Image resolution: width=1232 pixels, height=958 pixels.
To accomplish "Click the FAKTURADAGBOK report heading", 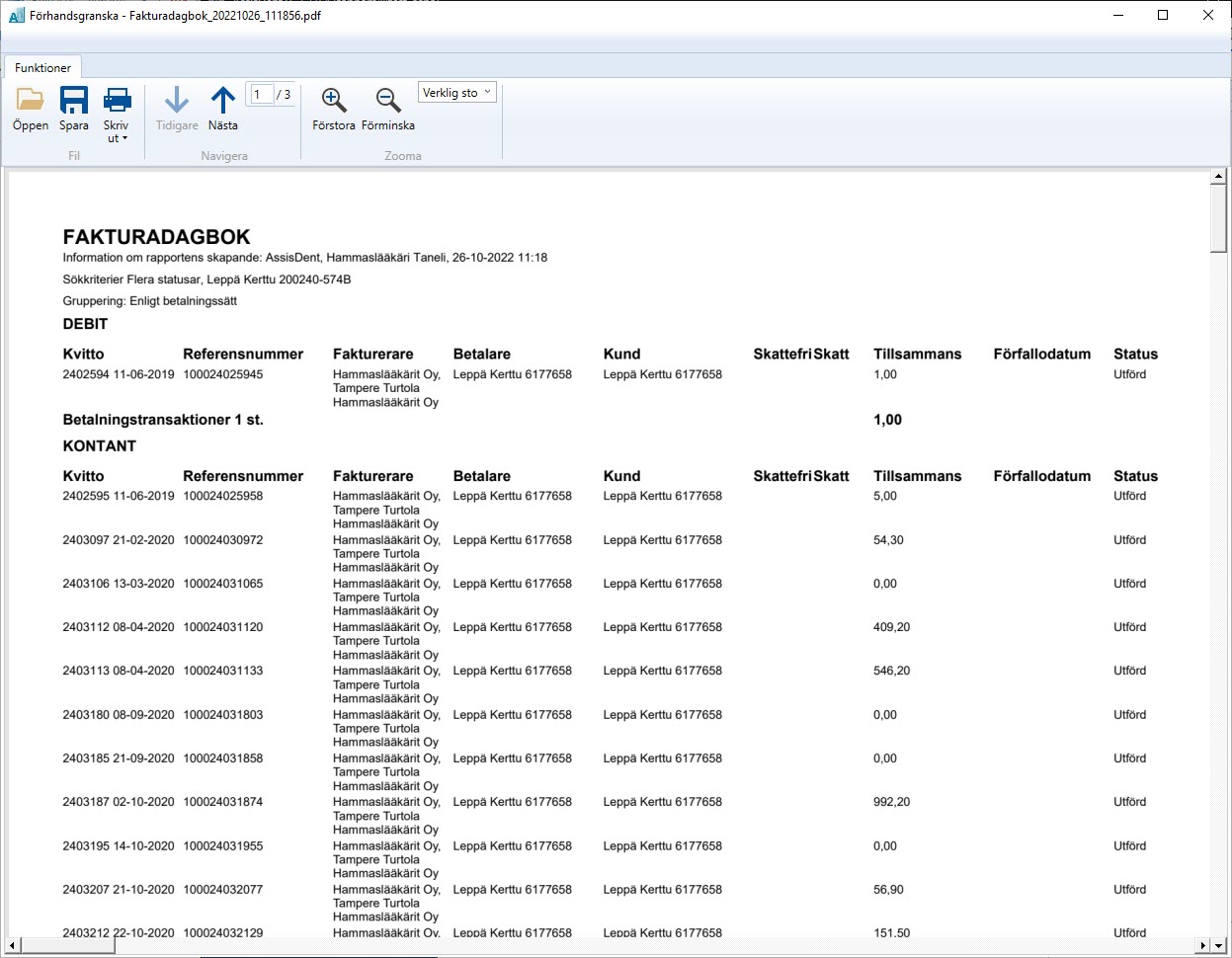I will click(156, 237).
